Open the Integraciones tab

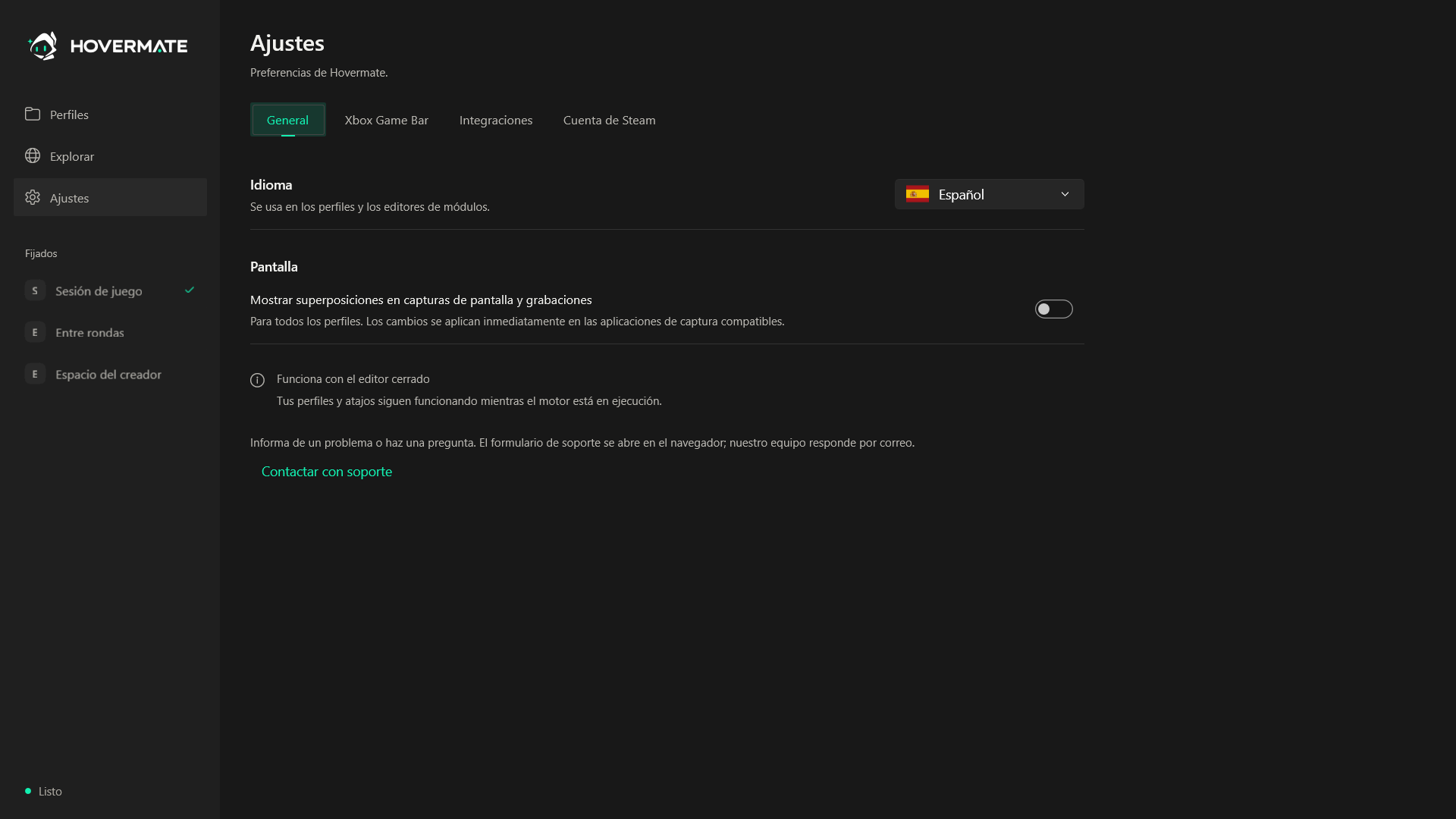pyautogui.click(x=496, y=120)
